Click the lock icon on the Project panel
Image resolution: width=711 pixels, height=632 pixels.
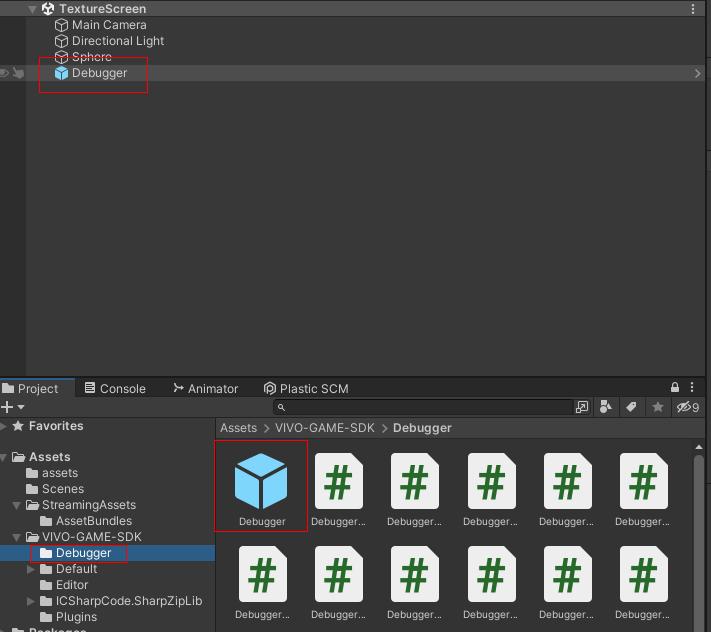click(x=675, y=388)
